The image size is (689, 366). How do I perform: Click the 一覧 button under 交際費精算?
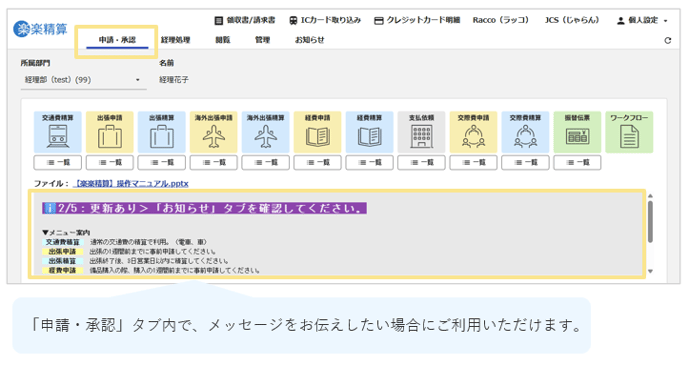click(525, 163)
